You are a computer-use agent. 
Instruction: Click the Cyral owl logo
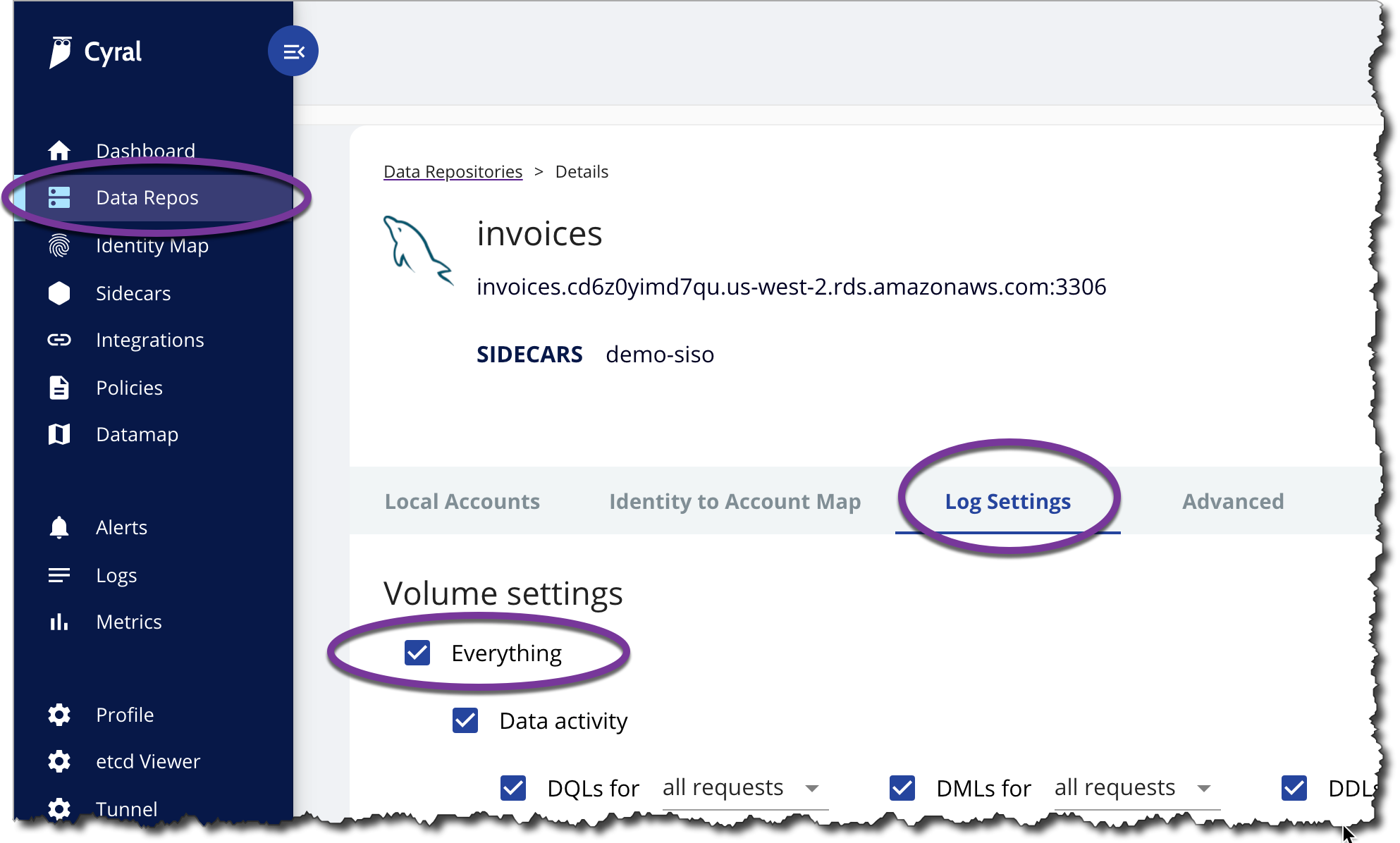(x=61, y=52)
